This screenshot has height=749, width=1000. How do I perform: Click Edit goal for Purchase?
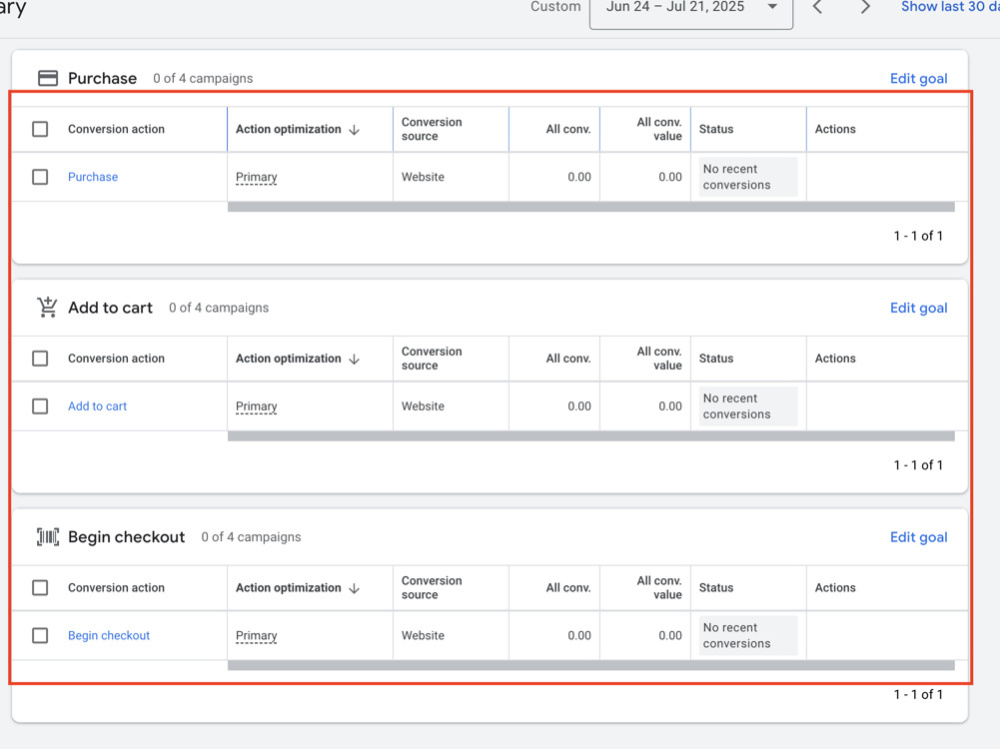[918, 78]
